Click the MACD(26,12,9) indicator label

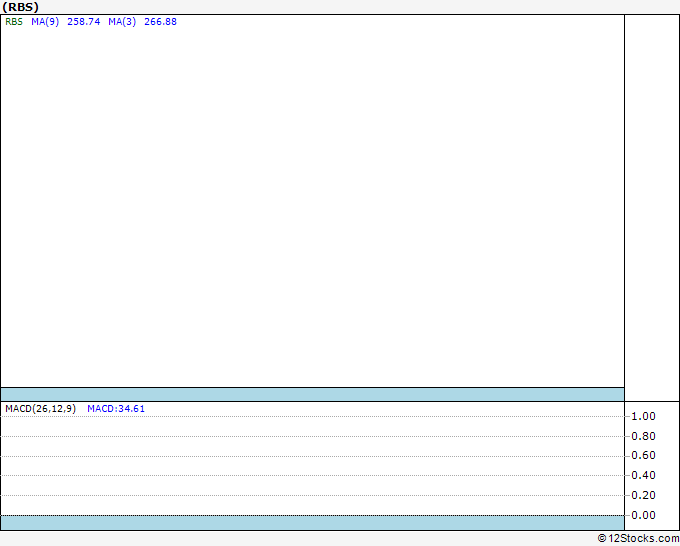tap(41, 409)
